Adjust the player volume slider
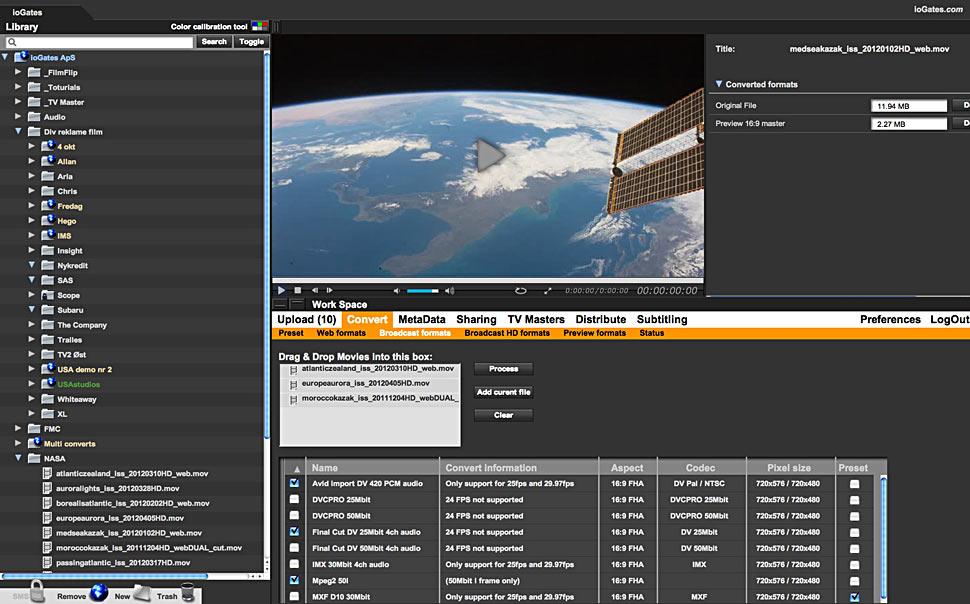Screen dimensions: 970x604 pos(421,291)
